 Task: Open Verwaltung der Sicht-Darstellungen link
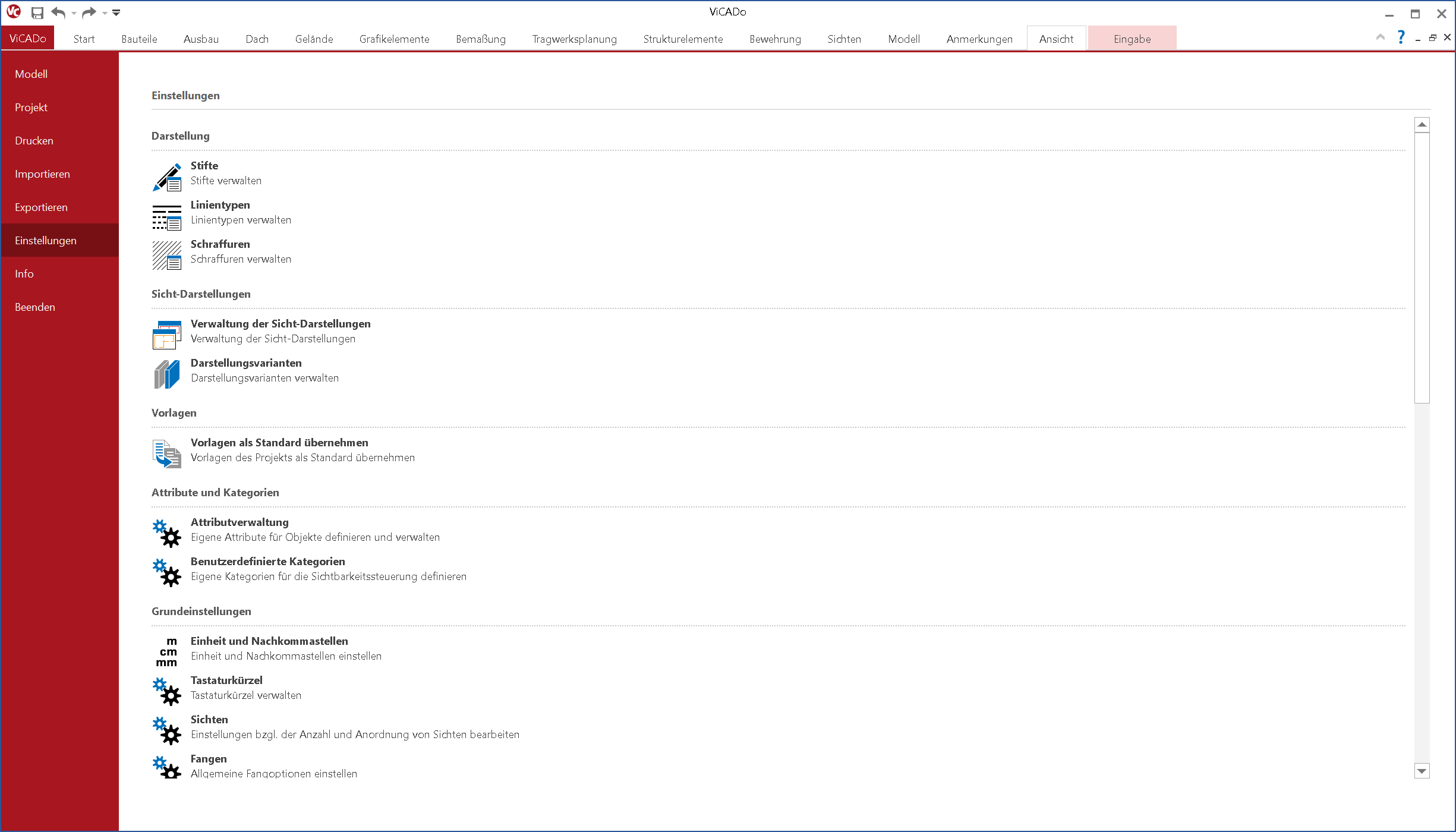tap(281, 324)
